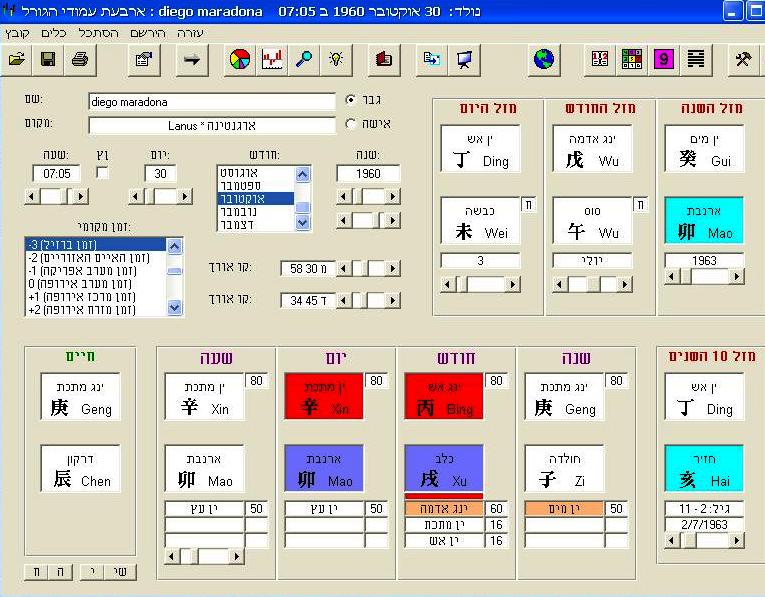
Task: Save chart using the floppy disk icon
Action: (x=48, y=60)
